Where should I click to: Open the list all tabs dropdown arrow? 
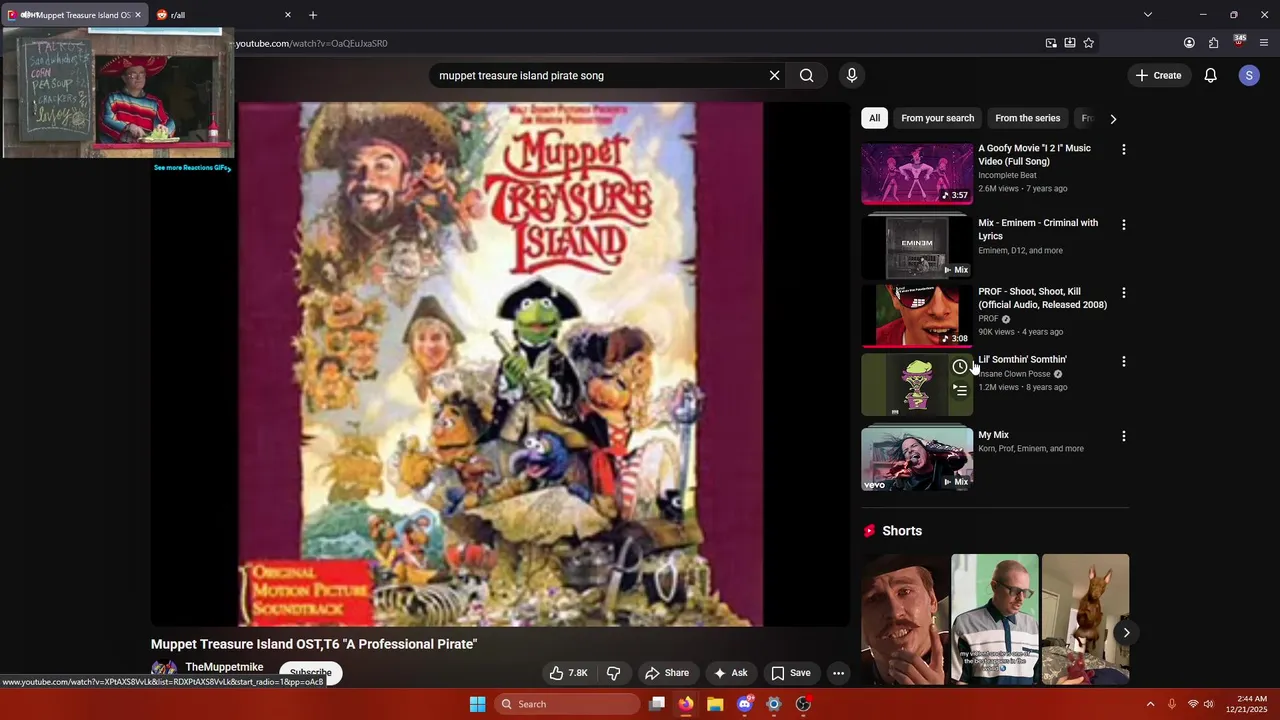point(1148,15)
